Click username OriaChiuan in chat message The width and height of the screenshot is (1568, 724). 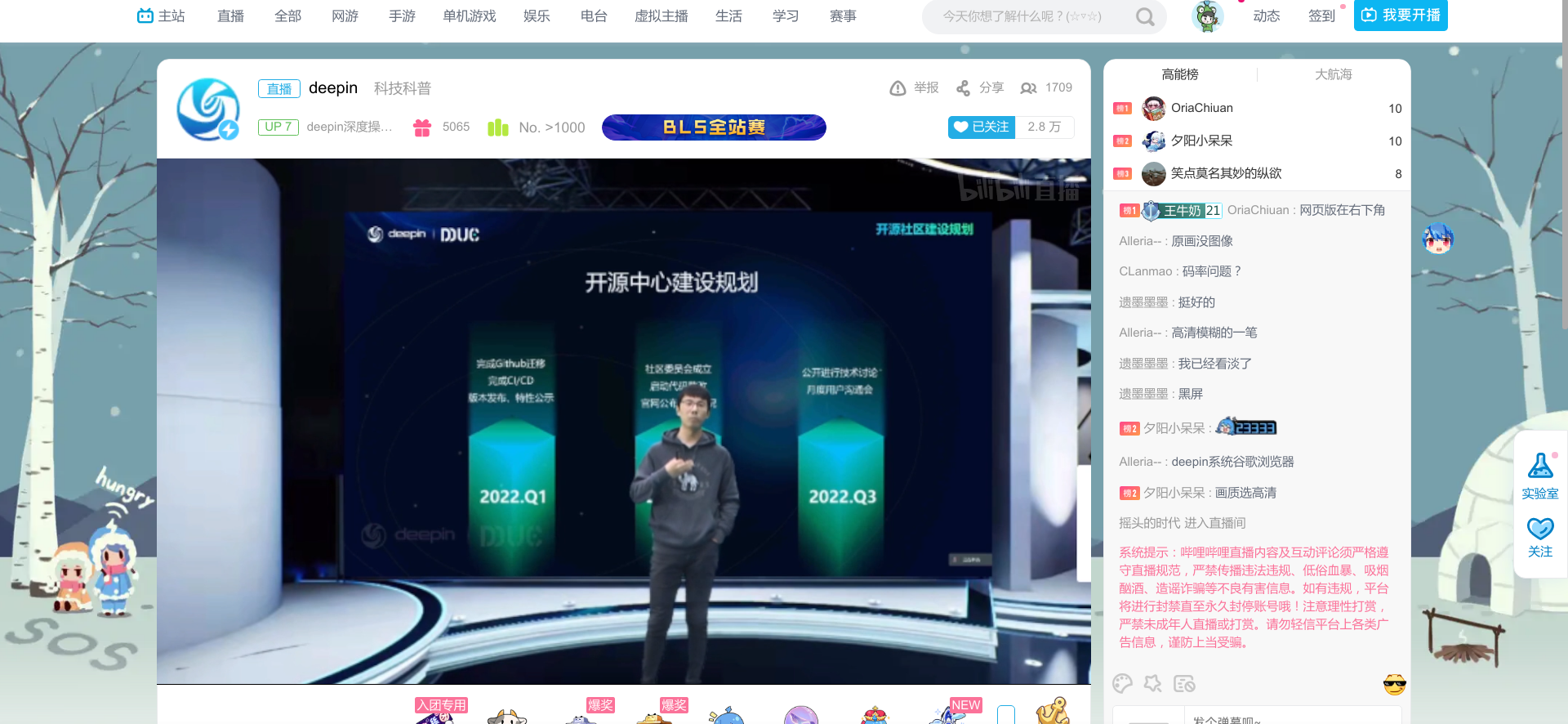coord(1258,210)
